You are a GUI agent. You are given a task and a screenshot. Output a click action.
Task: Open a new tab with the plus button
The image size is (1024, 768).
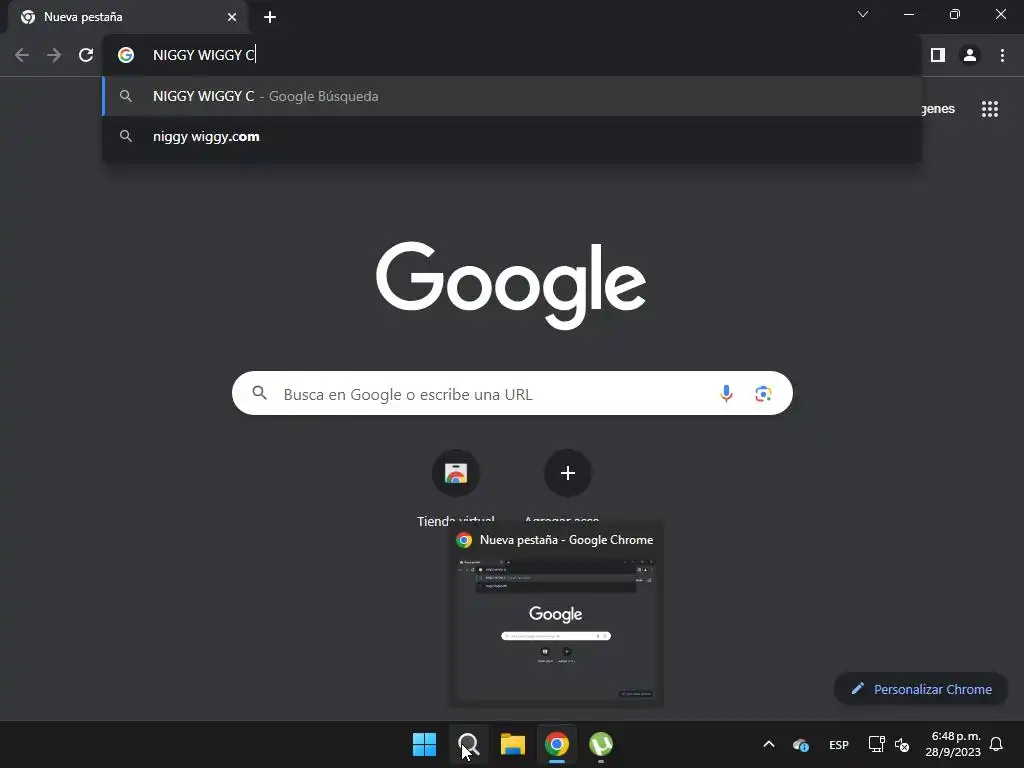coord(270,17)
